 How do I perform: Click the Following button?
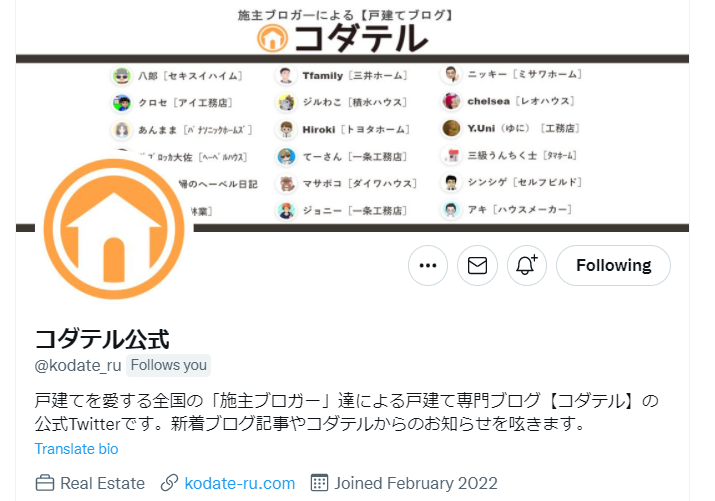613,265
